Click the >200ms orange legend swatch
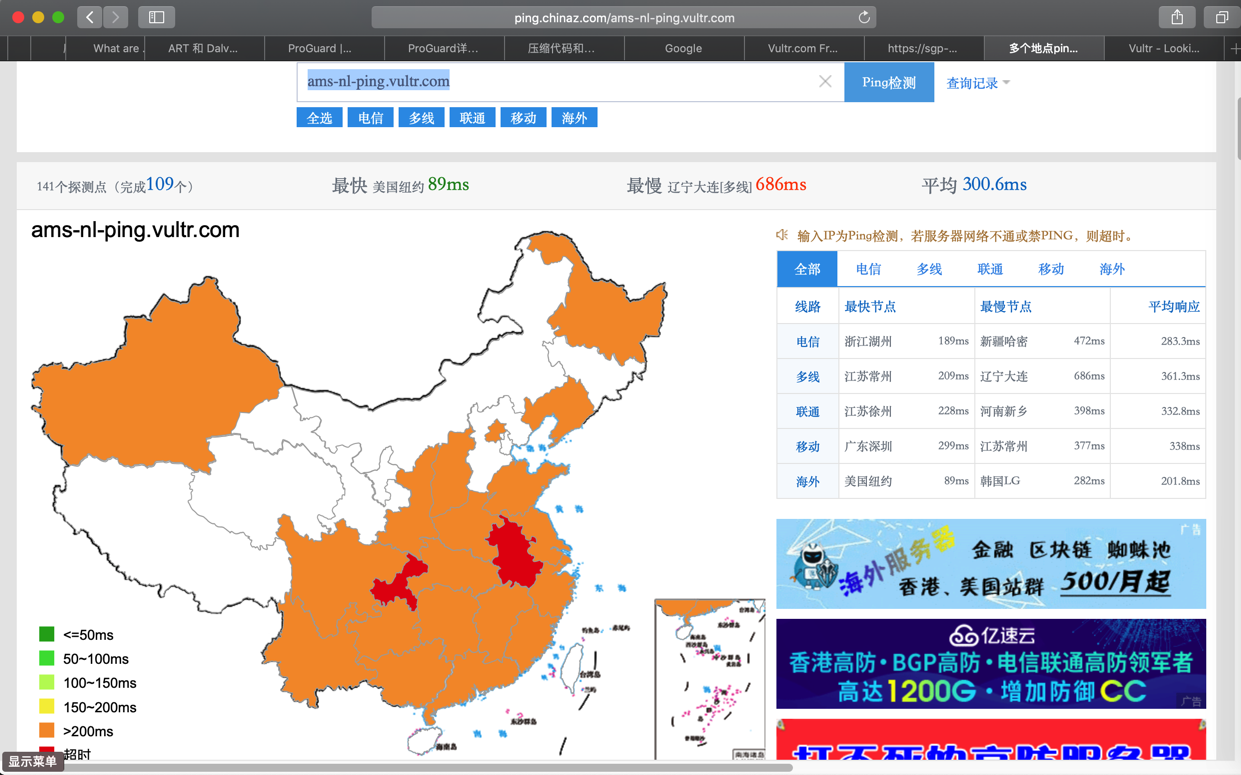Viewport: 1241px width, 775px height. click(46, 730)
